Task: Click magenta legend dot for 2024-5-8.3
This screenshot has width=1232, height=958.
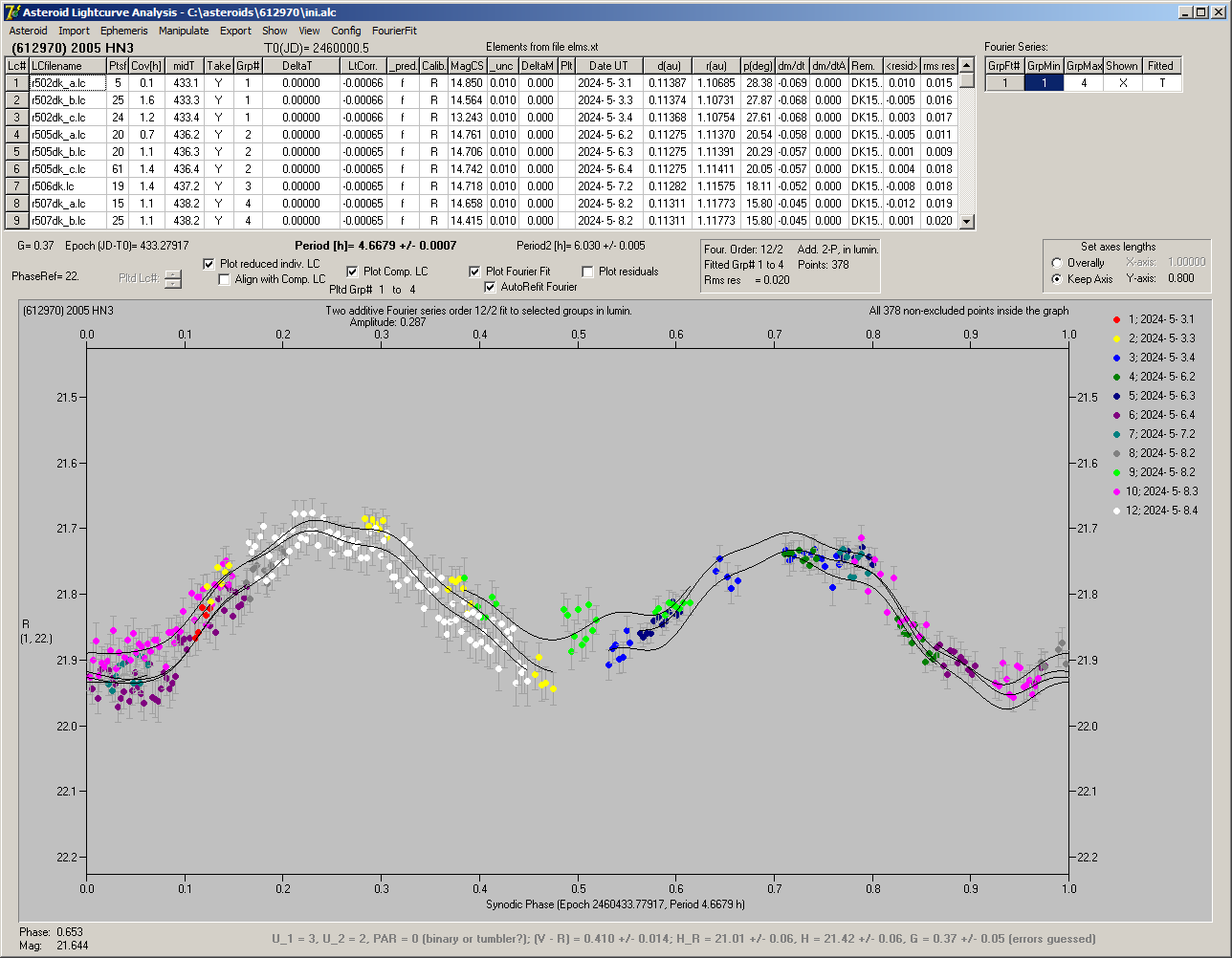Action: (1116, 491)
